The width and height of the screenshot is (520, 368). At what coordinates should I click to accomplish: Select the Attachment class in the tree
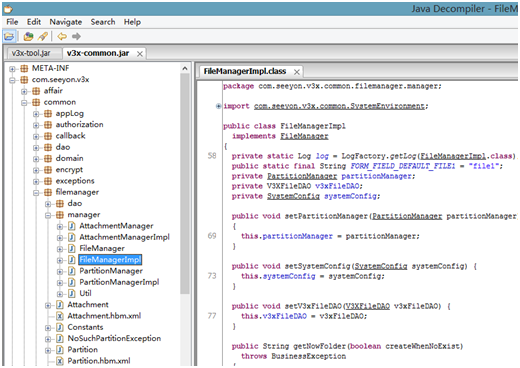click(88, 305)
